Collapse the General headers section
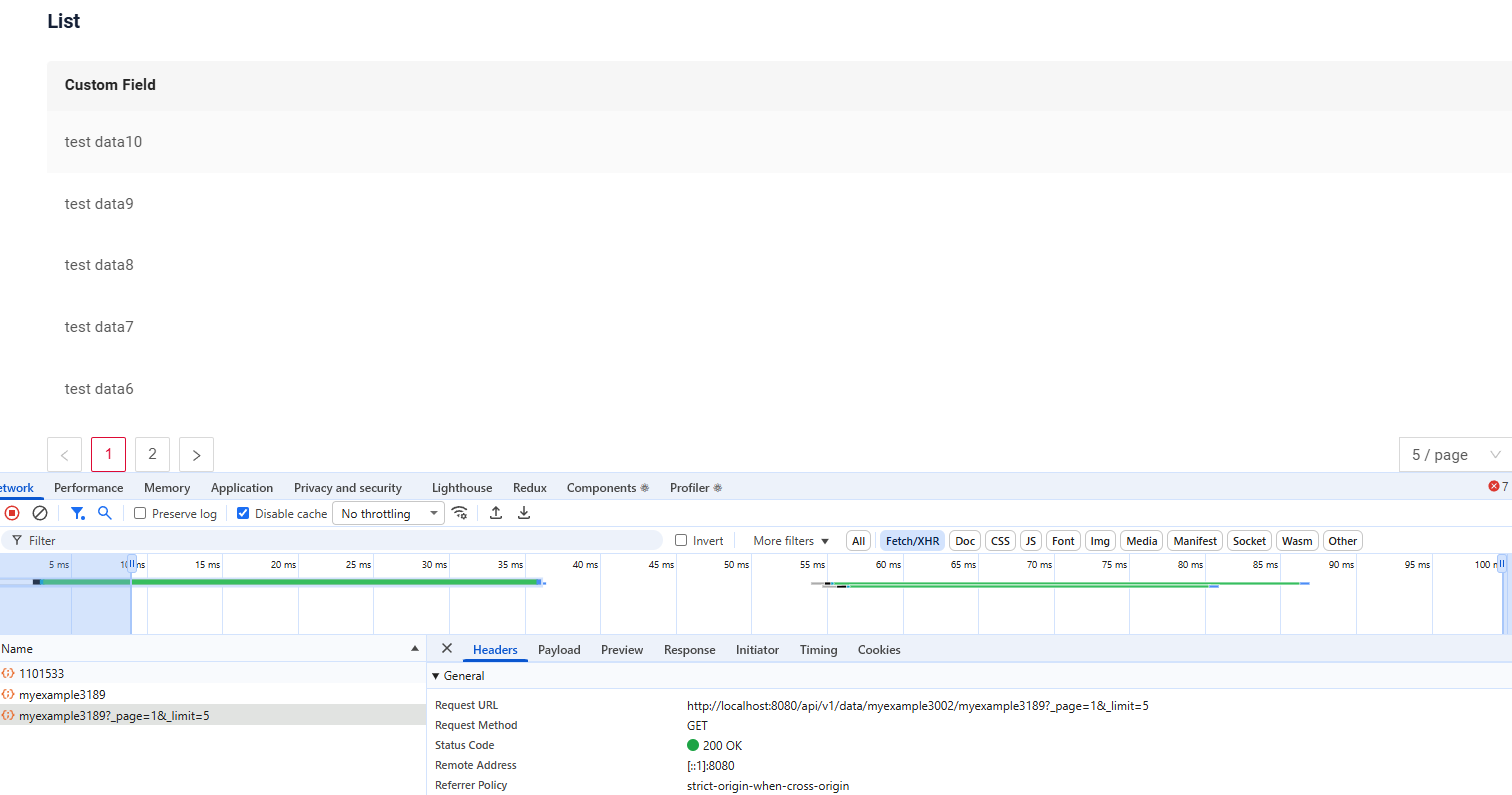 pos(436,676)
